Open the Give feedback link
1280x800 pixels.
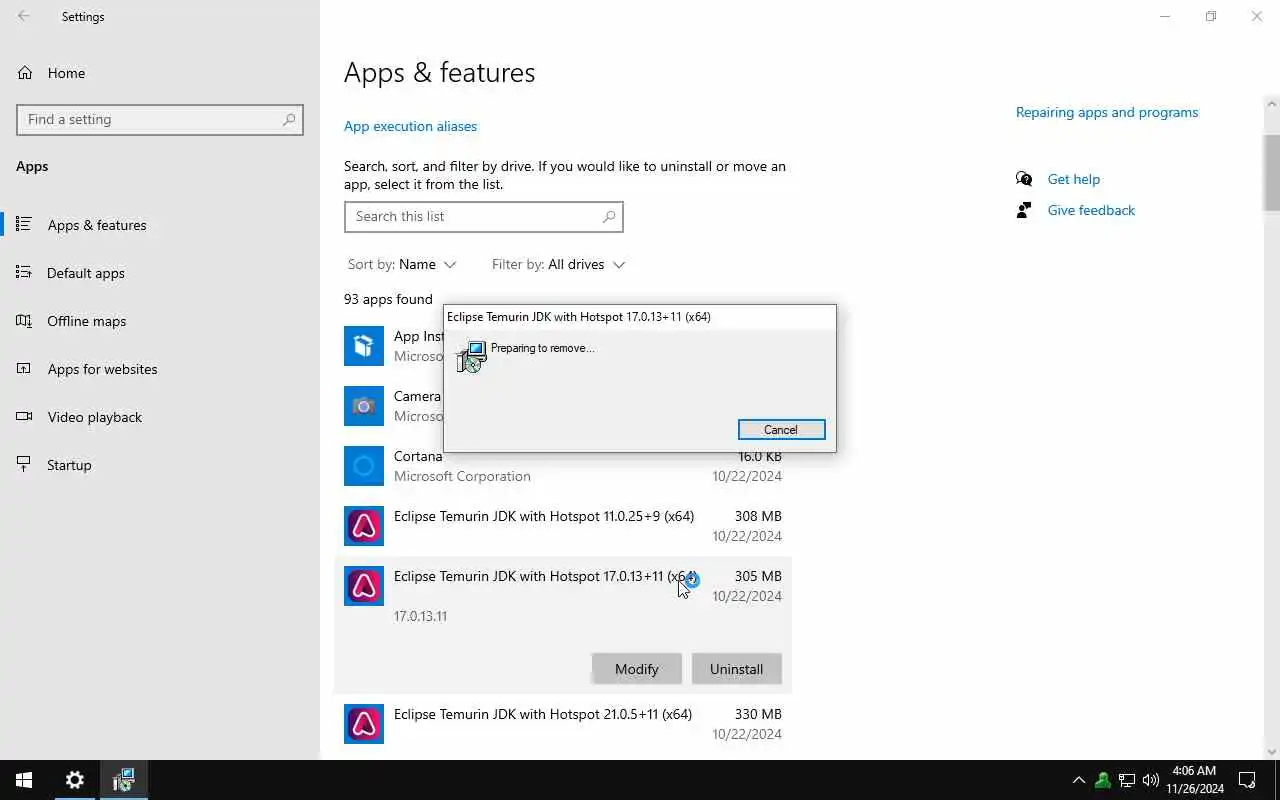pyautogui.click(x=1091, y=210)
